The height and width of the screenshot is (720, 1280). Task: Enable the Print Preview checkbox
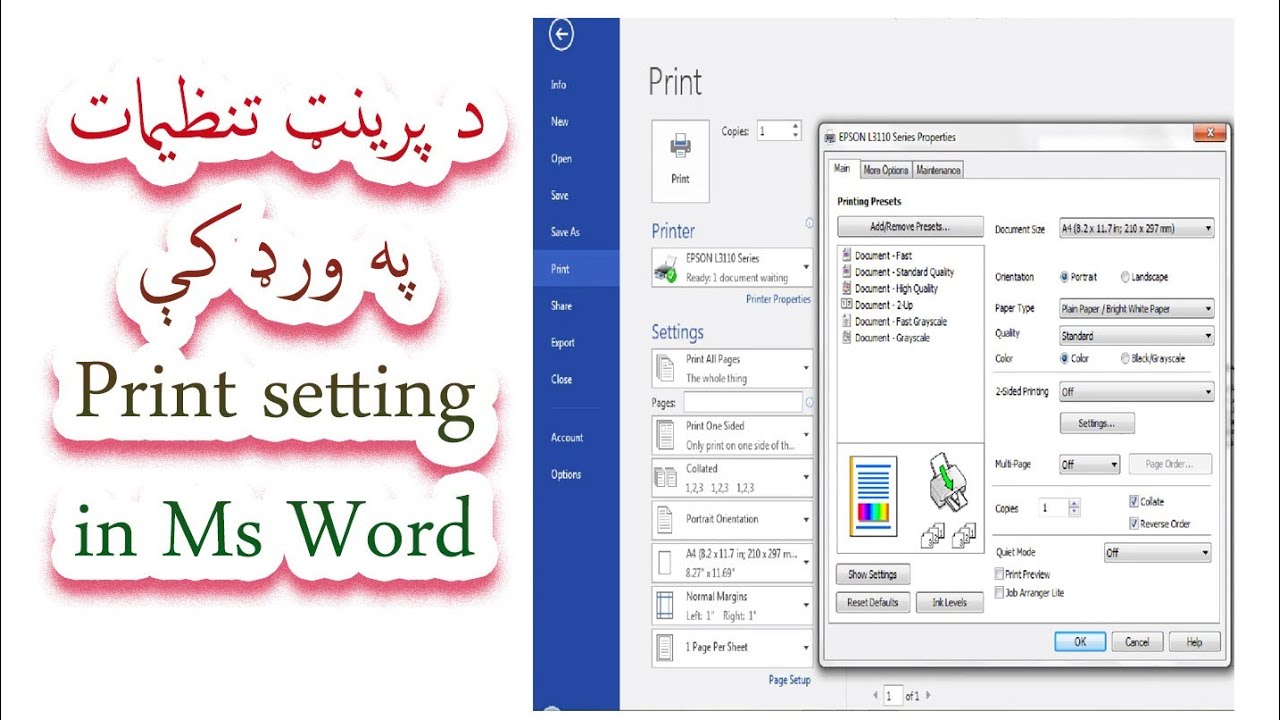[999, 574]
